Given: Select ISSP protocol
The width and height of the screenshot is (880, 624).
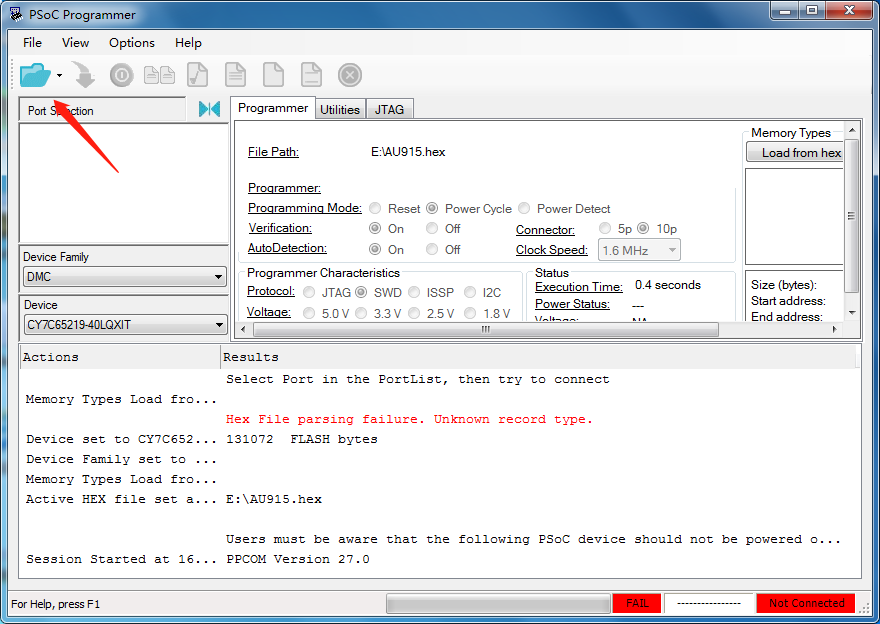Looking at the screenshot, I should (414, 292).
